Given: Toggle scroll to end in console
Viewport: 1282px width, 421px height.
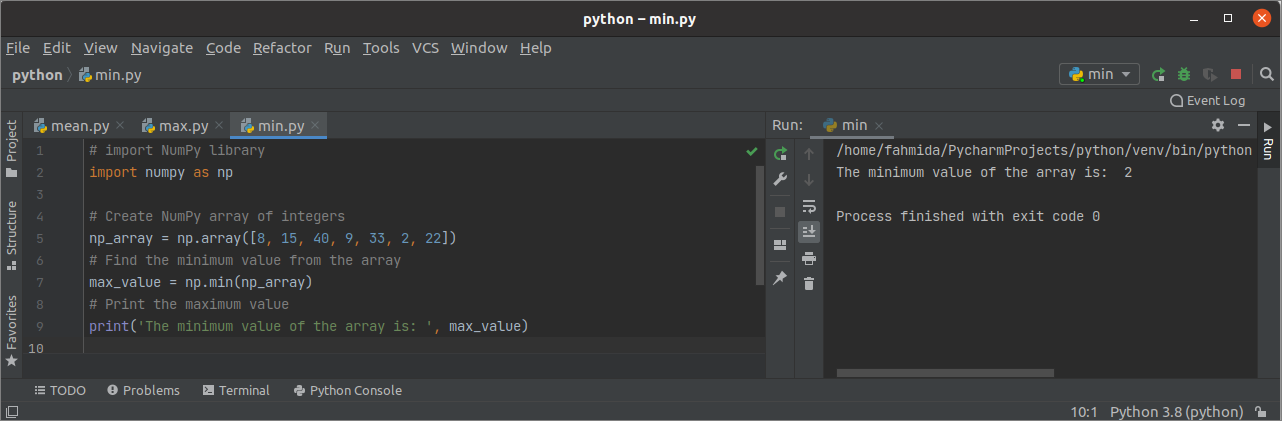Looking at the screenshot, I should point(809,232).
